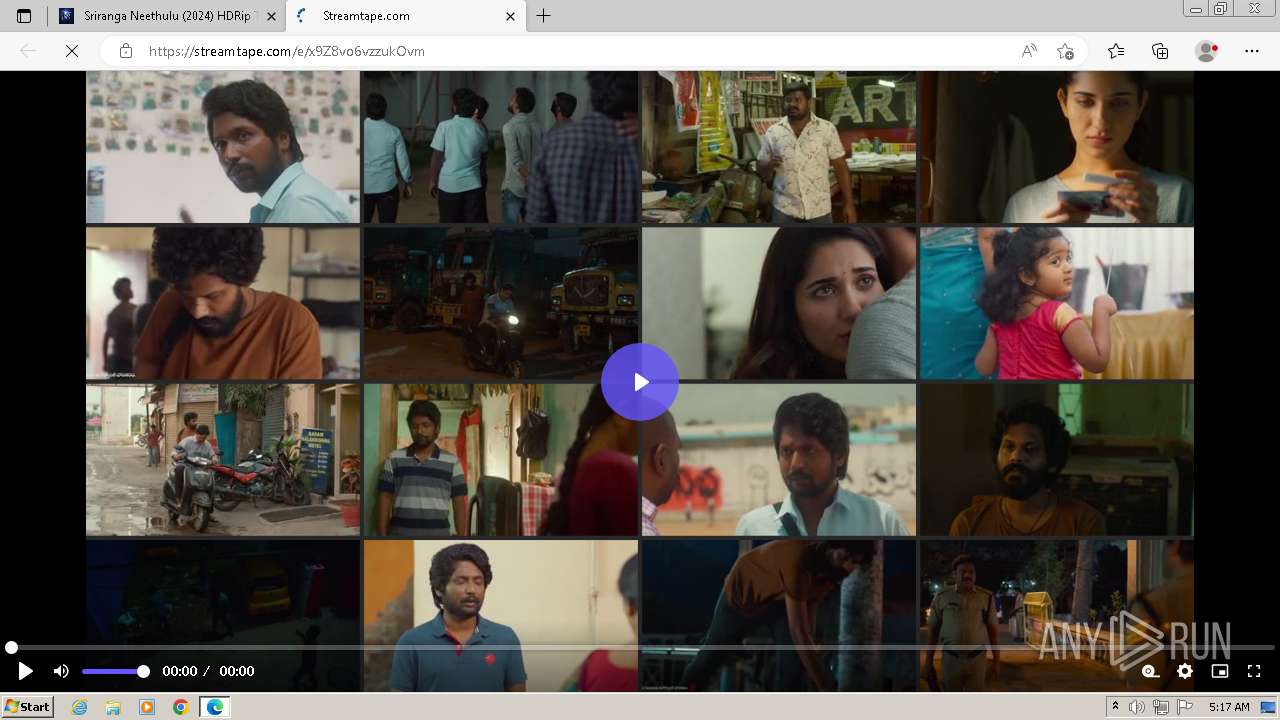Screen dimensions: 1280x720
Task: Enable picture-in-picture mode
Action: 1219,671
